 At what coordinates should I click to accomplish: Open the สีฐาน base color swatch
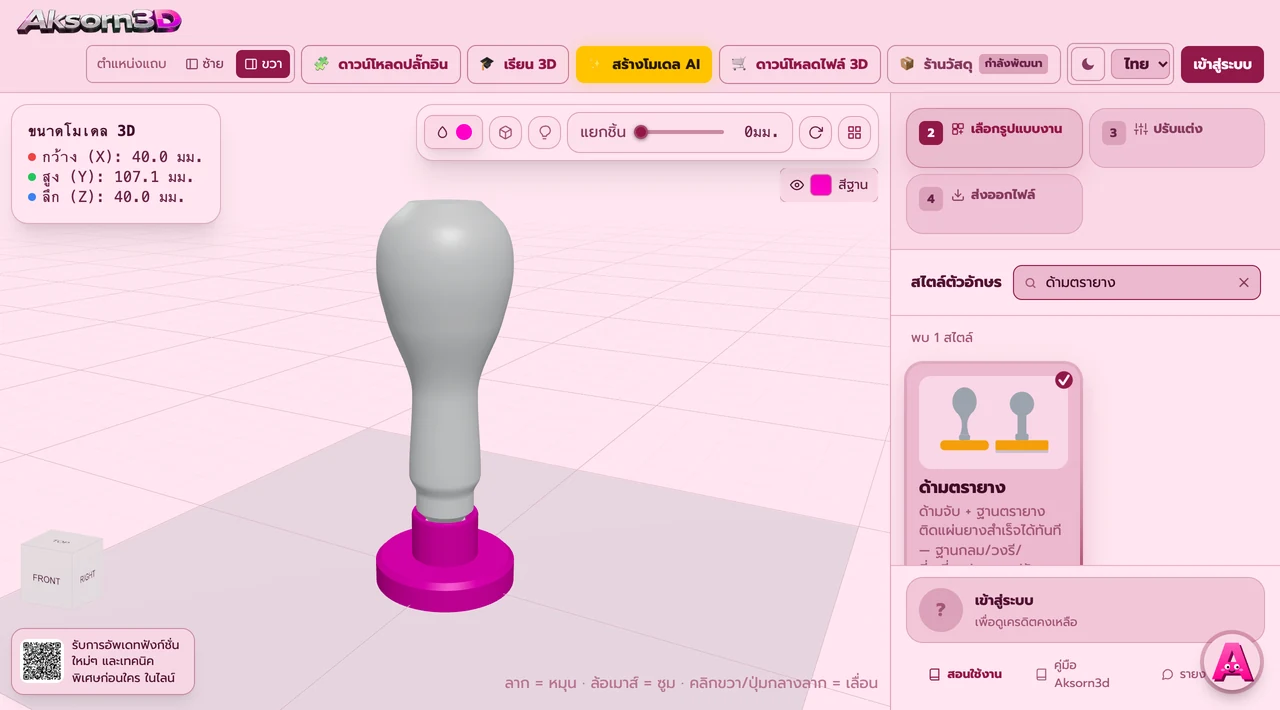[x=821, y=185]
